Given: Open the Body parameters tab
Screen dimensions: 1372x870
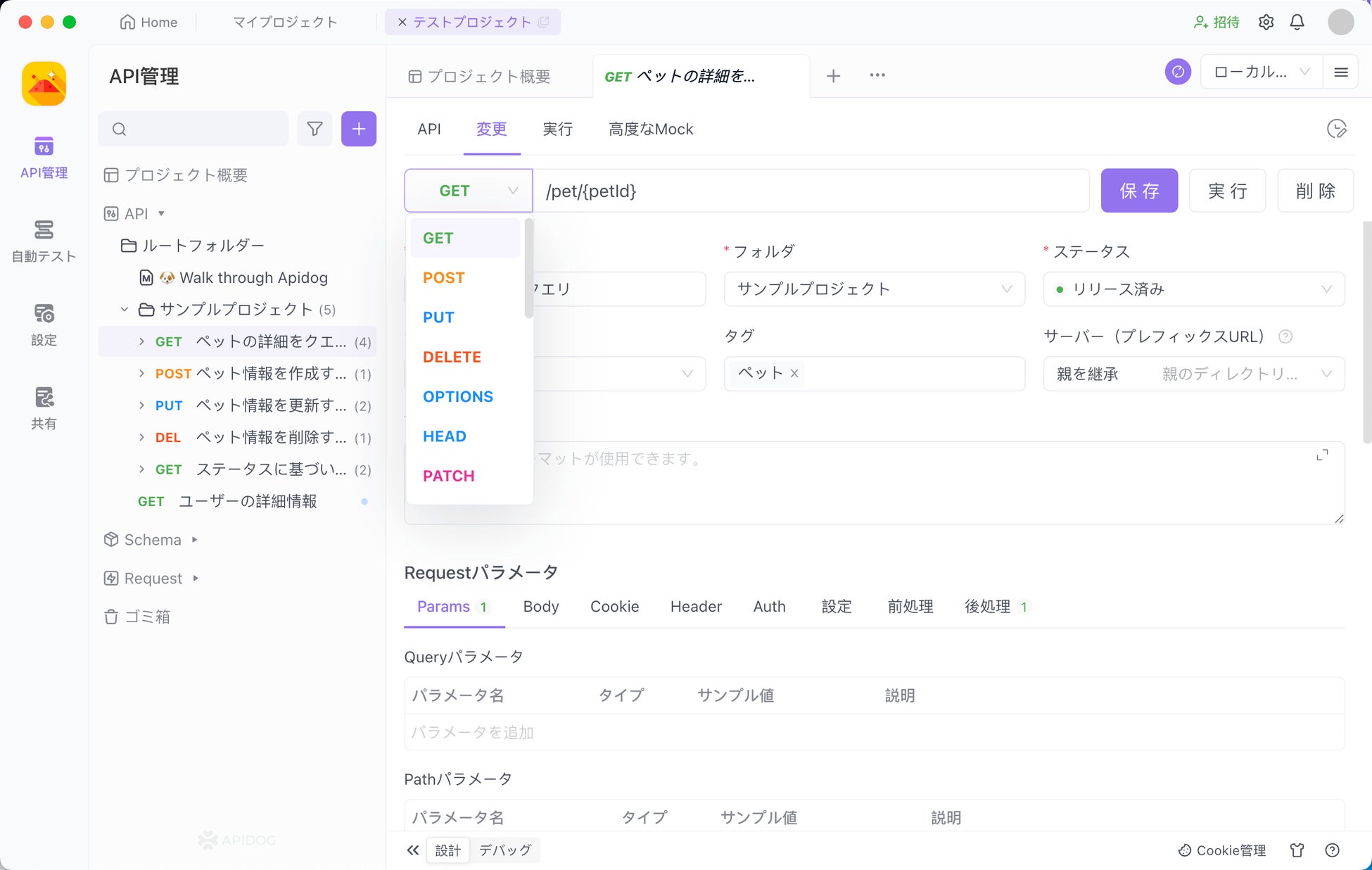Looking at the screenshot, I should pos(540,607).
